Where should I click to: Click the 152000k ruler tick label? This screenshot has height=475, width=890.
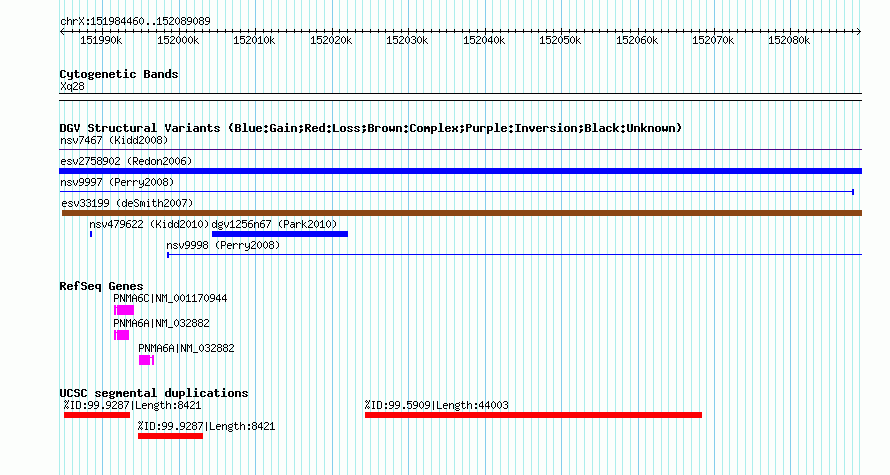pyautogui.click(x=178, y=40)
